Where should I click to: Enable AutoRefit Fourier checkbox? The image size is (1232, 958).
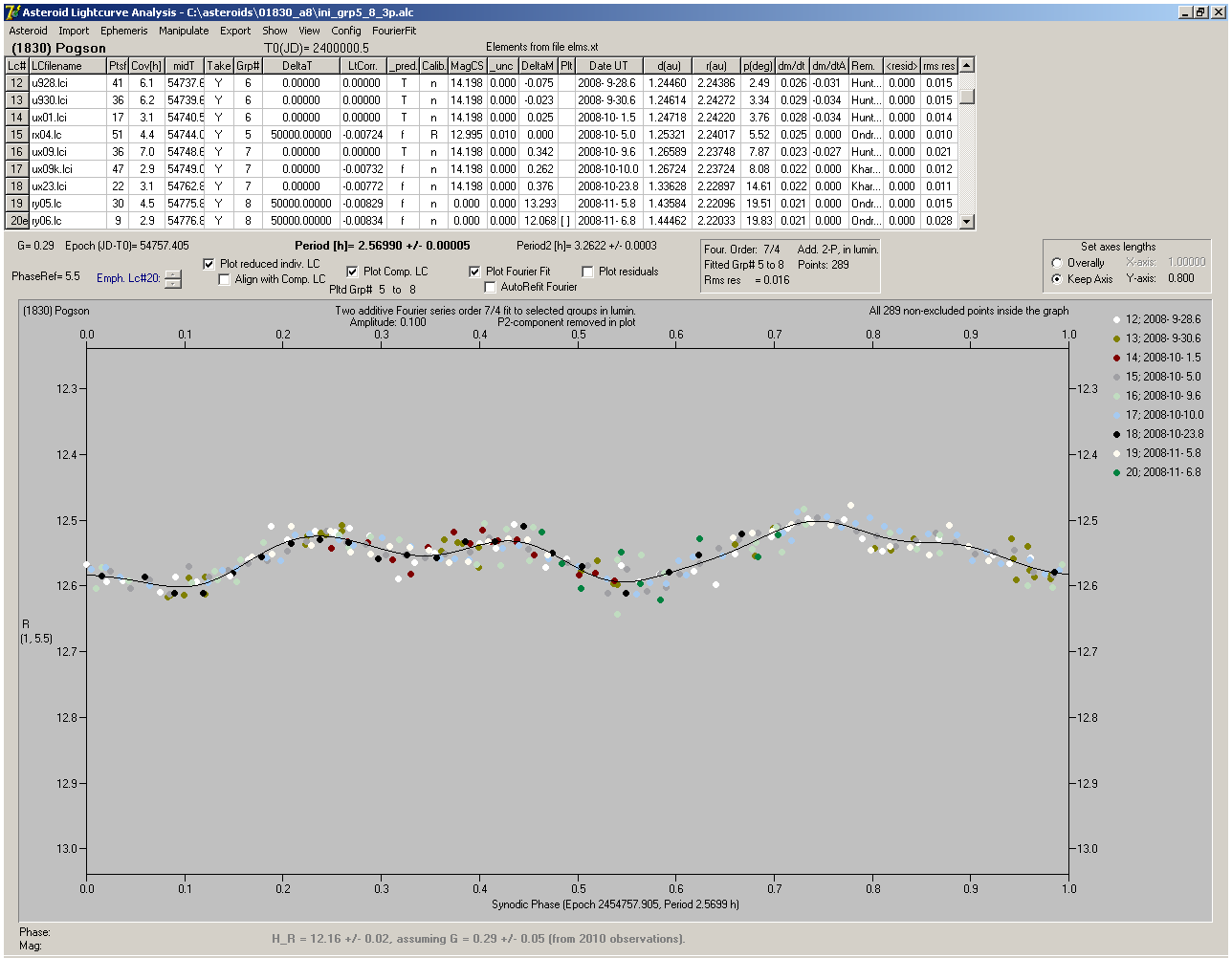[491, 287]
